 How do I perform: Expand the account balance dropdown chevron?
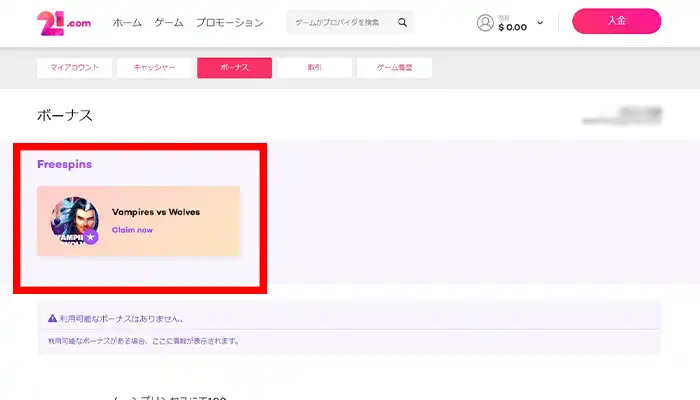[540, 23]
